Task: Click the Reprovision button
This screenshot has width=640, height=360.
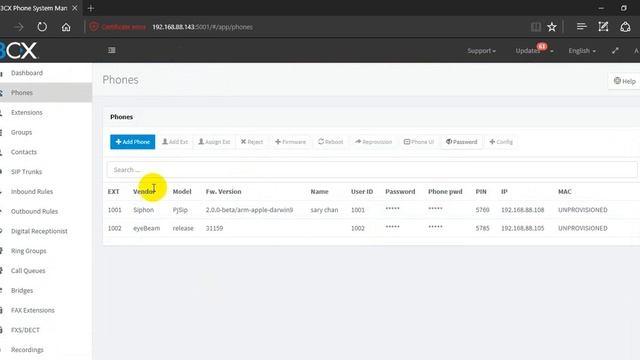Action: point(373,142)
